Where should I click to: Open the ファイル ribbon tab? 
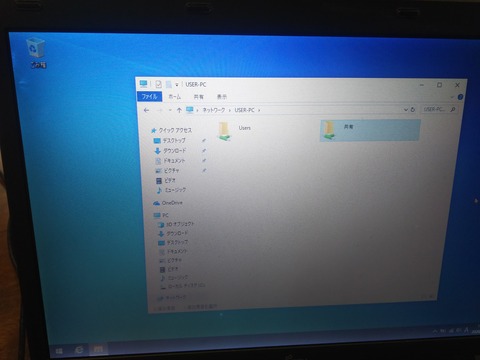(149, 97)
